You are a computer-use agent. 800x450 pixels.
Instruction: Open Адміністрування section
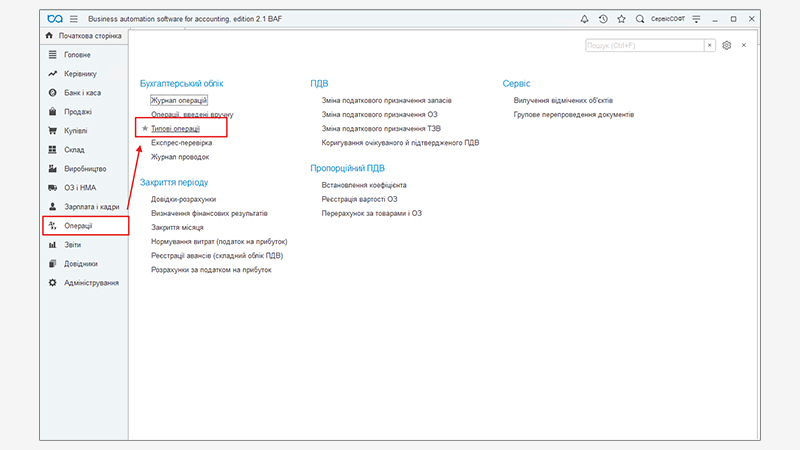pos(91,283)
